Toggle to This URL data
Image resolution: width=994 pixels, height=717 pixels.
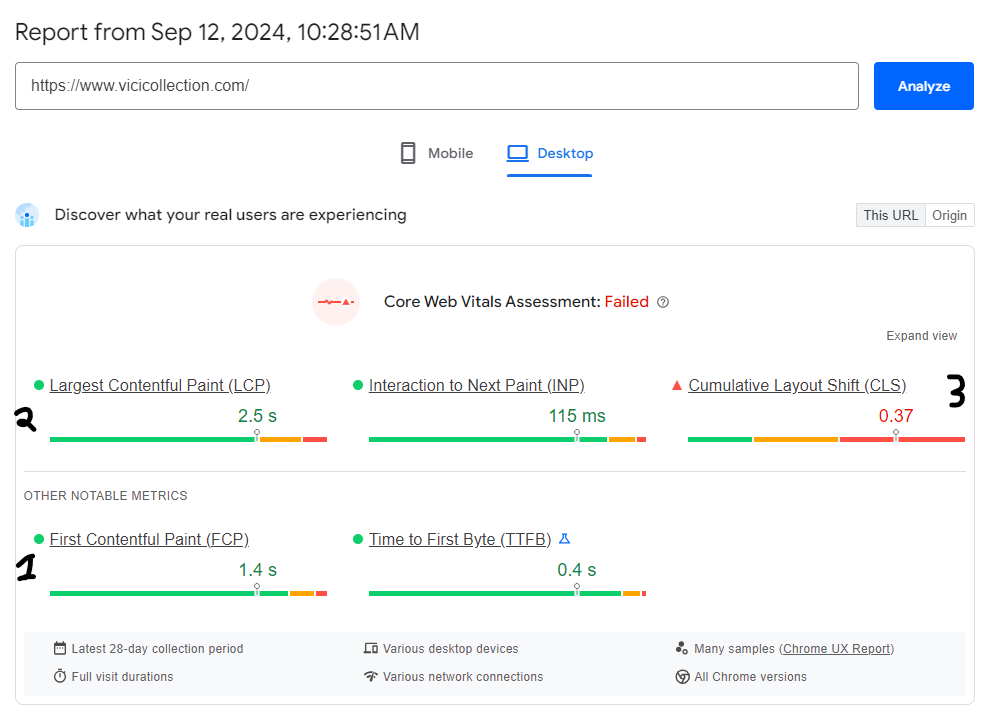pyautogui.click(x=890, y=215)
